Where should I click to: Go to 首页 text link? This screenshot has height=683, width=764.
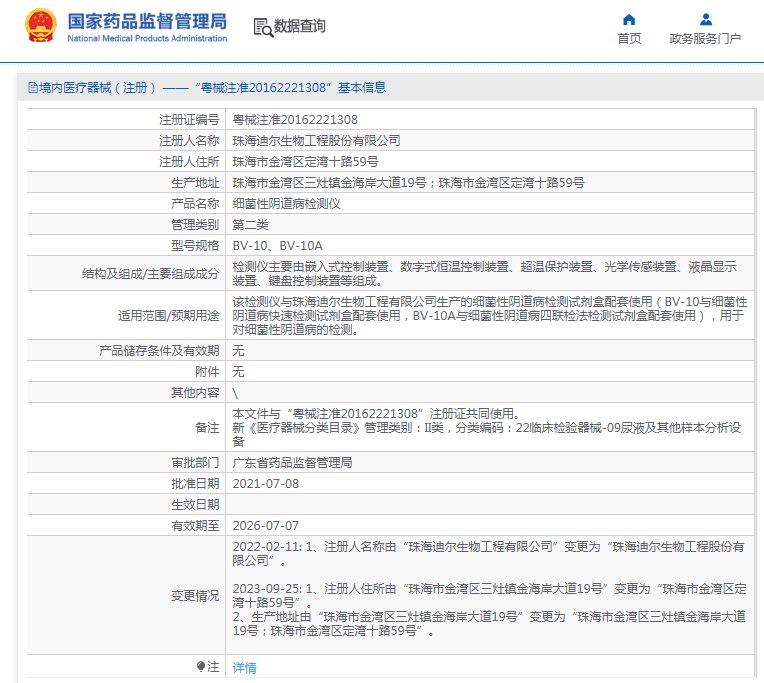[x=629, y=38]
